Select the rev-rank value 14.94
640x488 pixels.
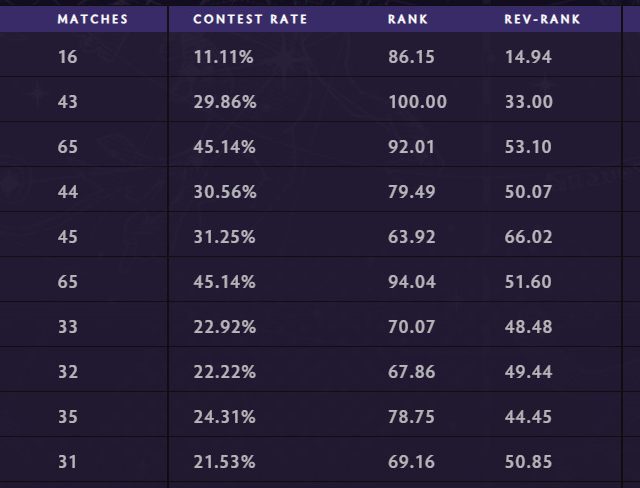(529, 57)
